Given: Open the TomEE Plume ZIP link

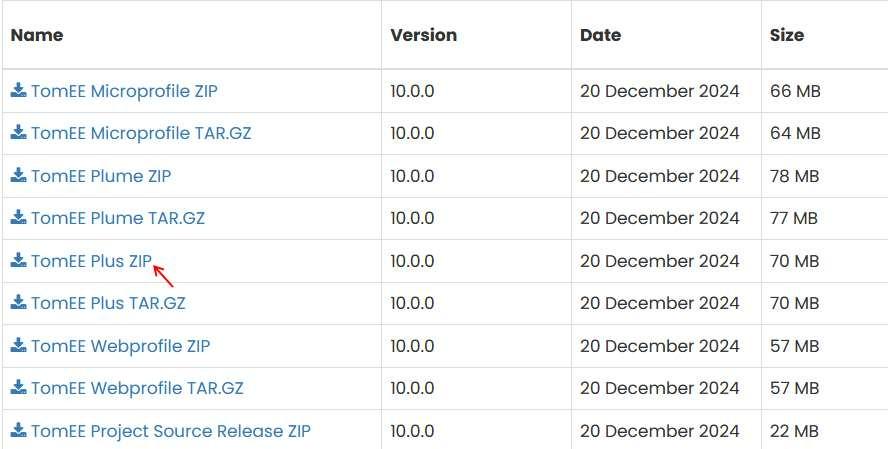Looking at the screenshot, I should pos(101,176).
